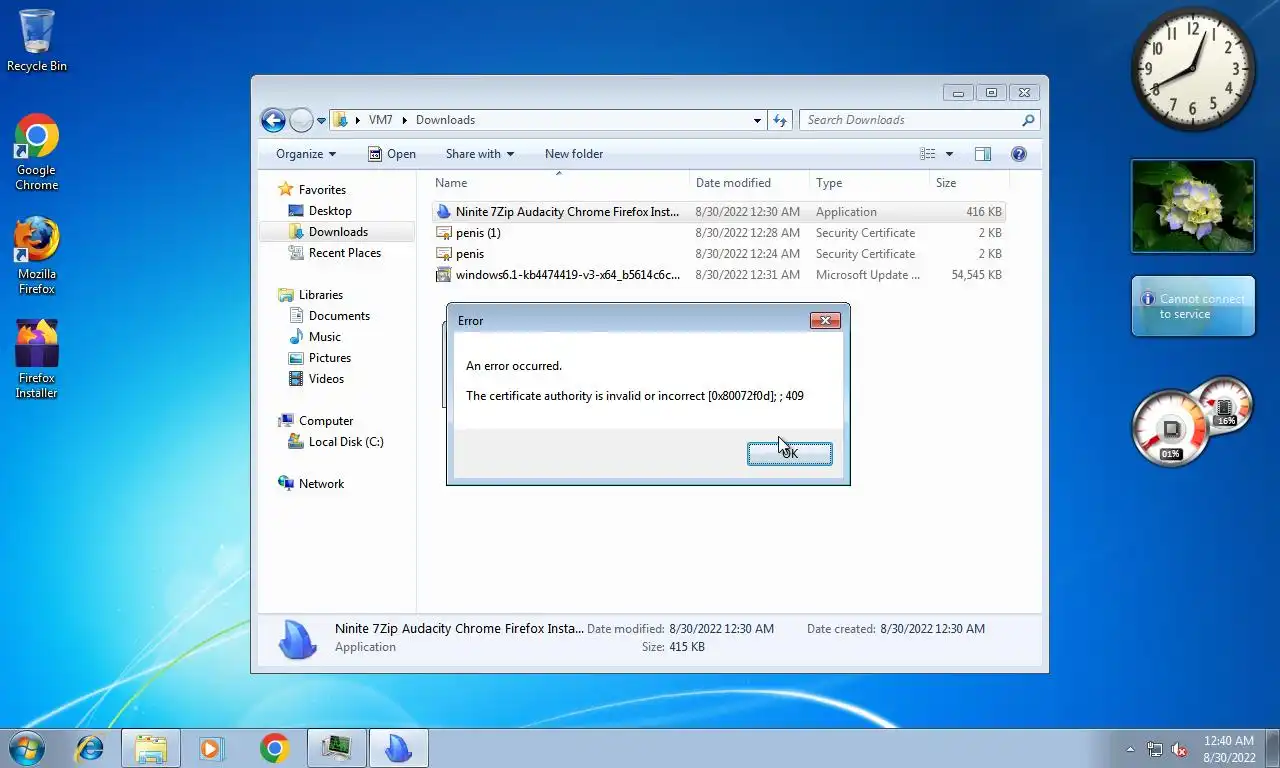Open the Organize menu
Viewport: 1280px width, 768px height.
pos(306,154)
